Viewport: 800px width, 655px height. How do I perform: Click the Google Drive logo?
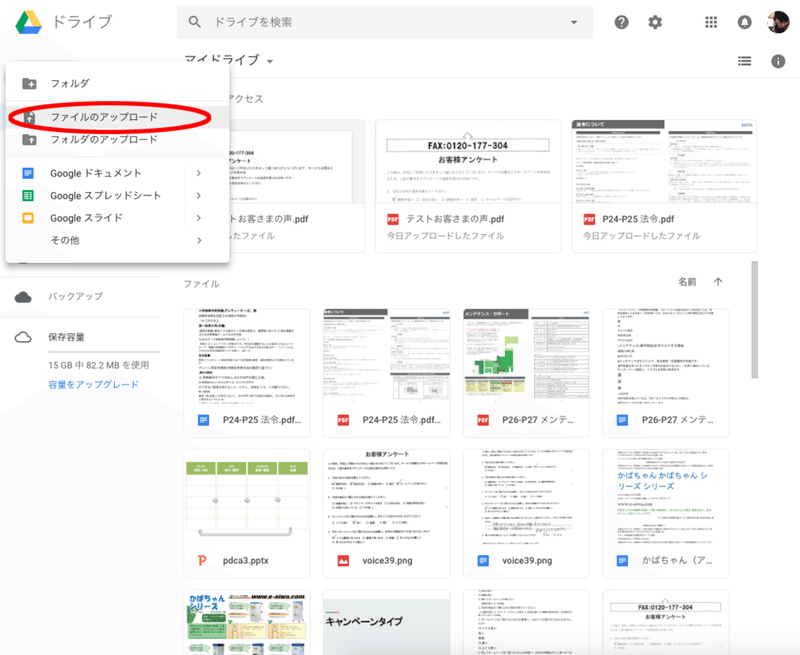coord(27,22)
